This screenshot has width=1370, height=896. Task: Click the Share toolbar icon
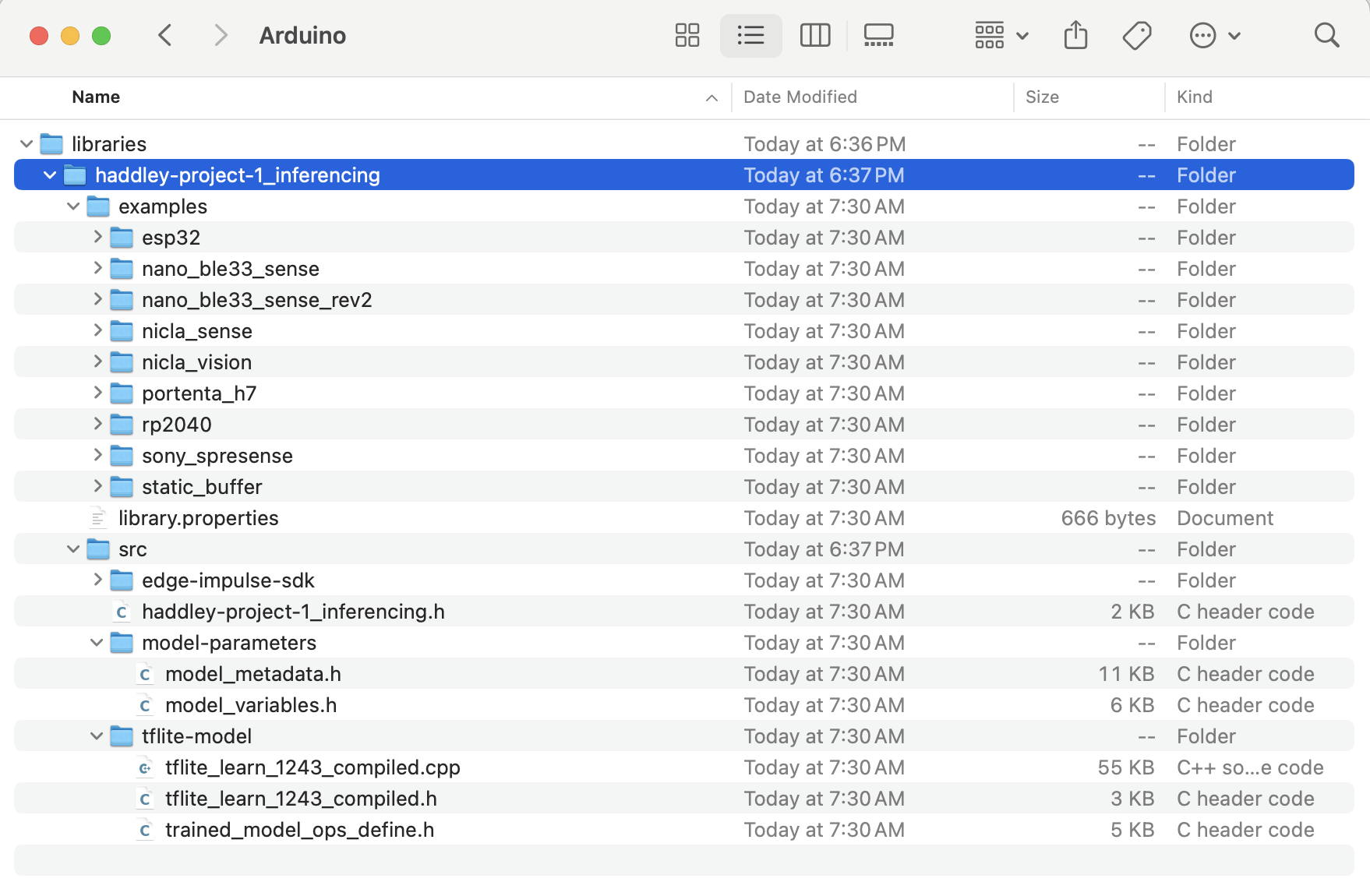tap(1075, 35)
